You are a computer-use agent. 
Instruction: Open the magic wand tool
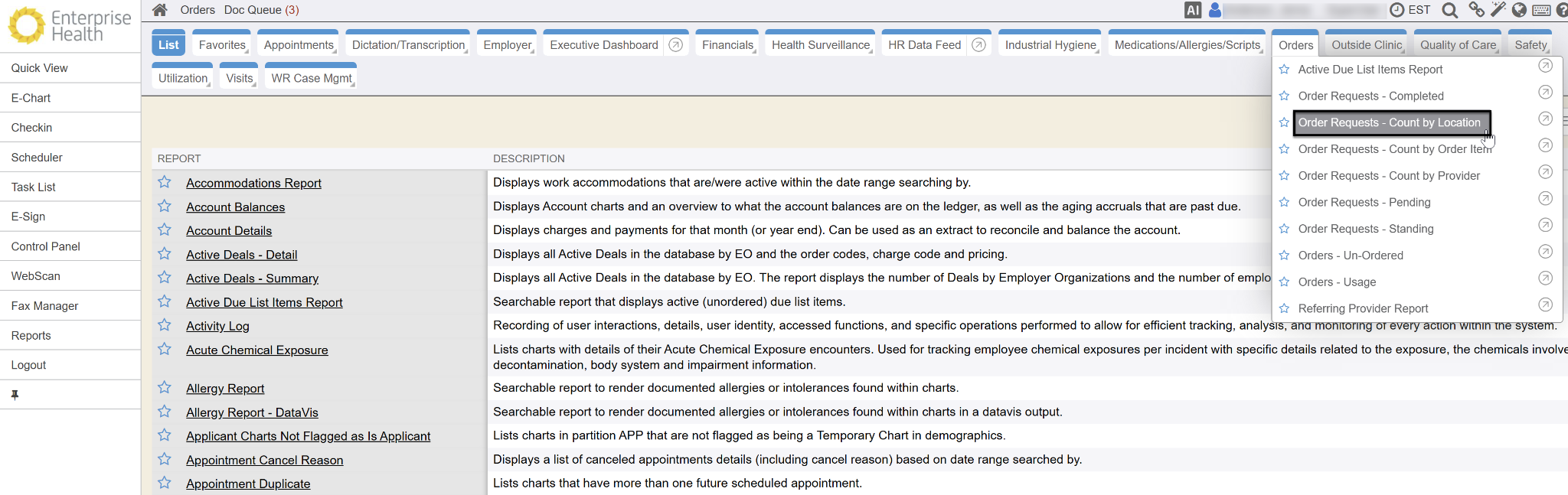[x=1498, y=10]
